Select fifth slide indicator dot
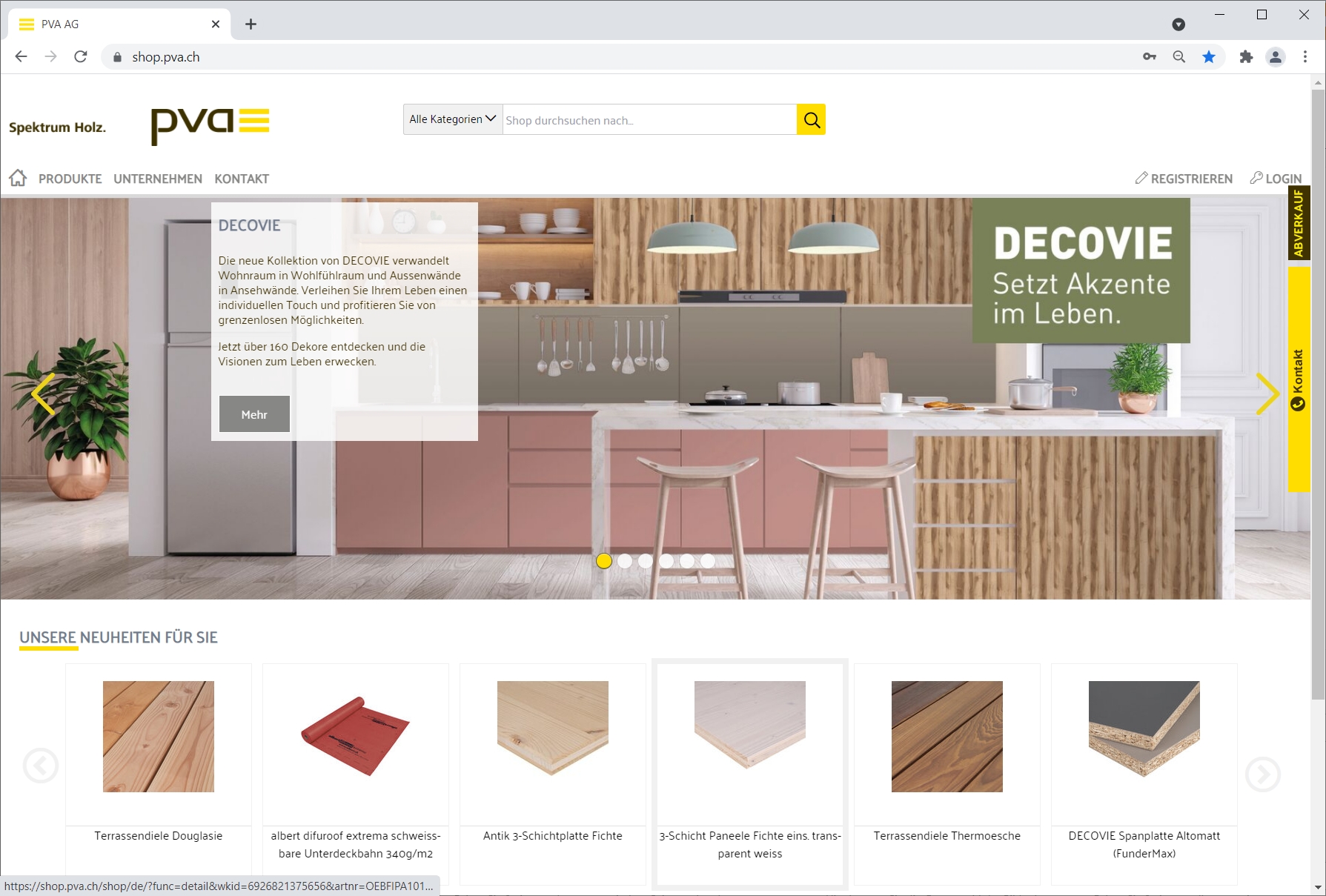This screenshot has height=896, width=1326. [x=687, y=561]
